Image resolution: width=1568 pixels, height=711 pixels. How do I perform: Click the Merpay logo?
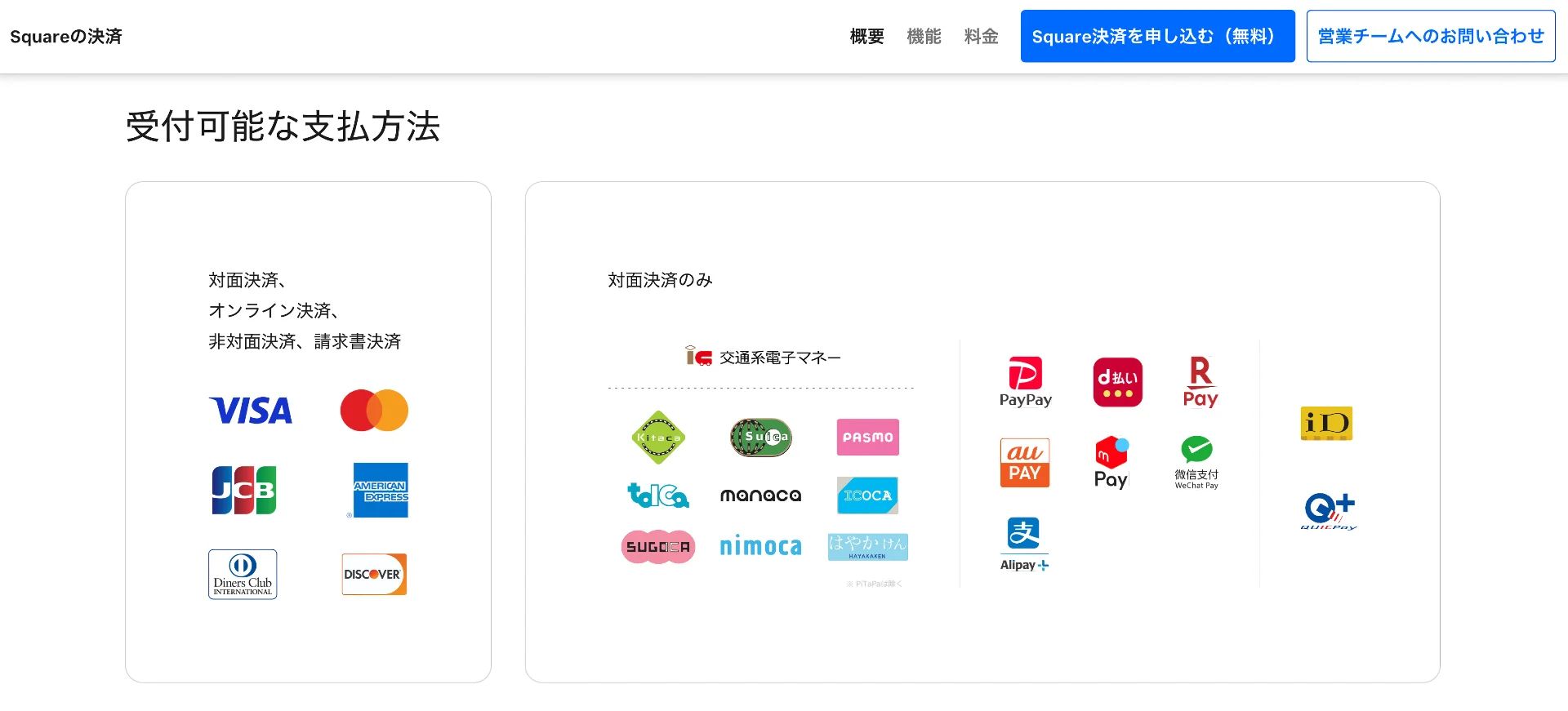click(x=1111, y=463)
